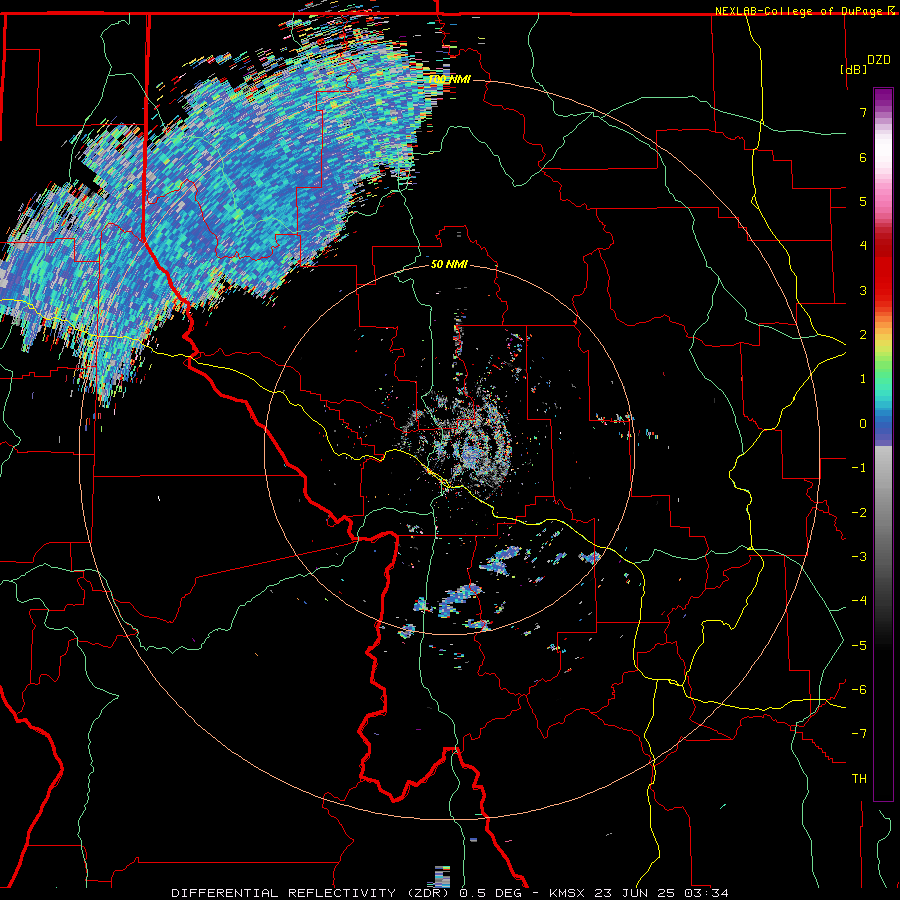
Task: Click the -4 value on color scale
Action: point(859,601)
